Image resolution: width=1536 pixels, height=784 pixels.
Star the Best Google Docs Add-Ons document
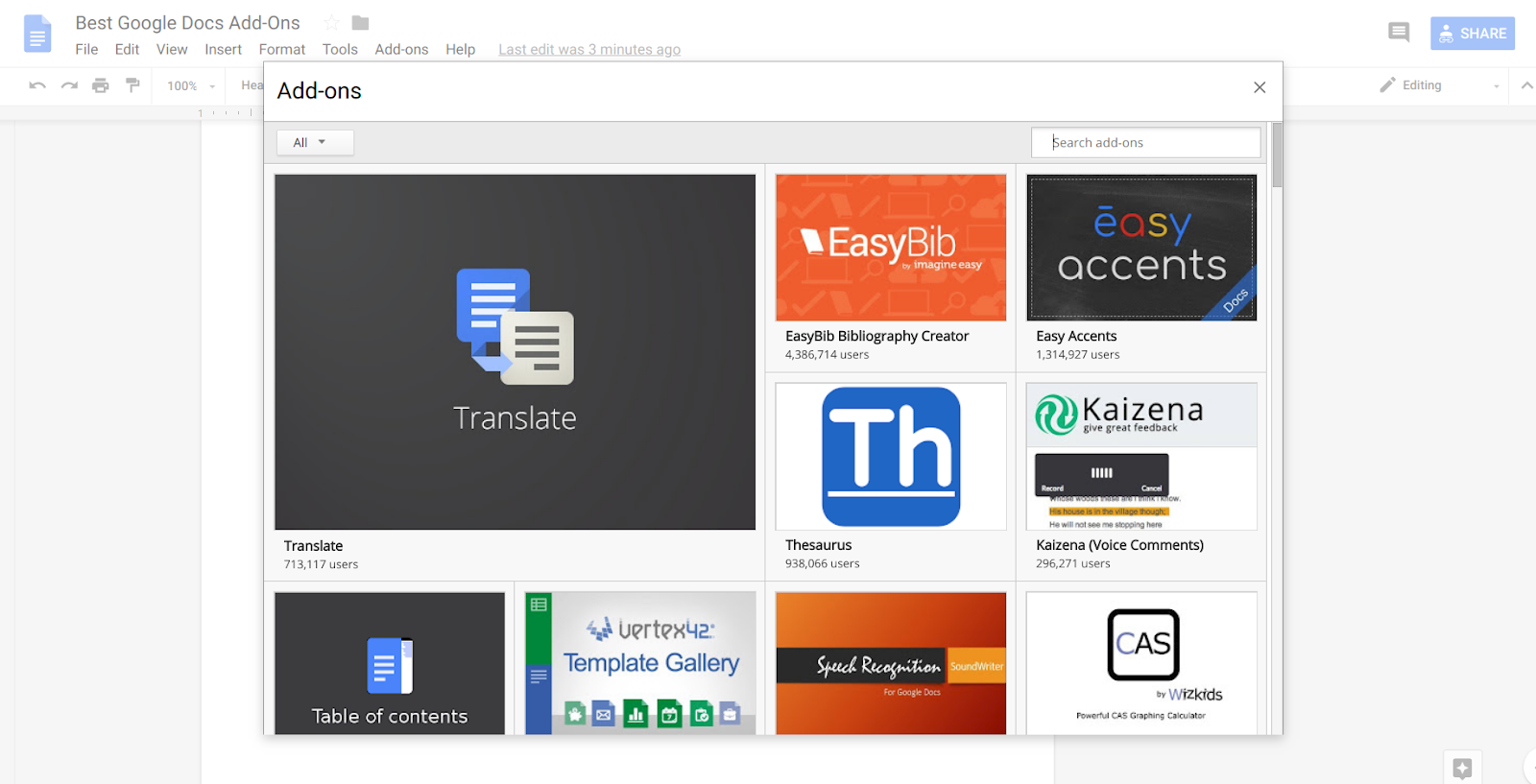pyautogui.click(x=332, y=23)
